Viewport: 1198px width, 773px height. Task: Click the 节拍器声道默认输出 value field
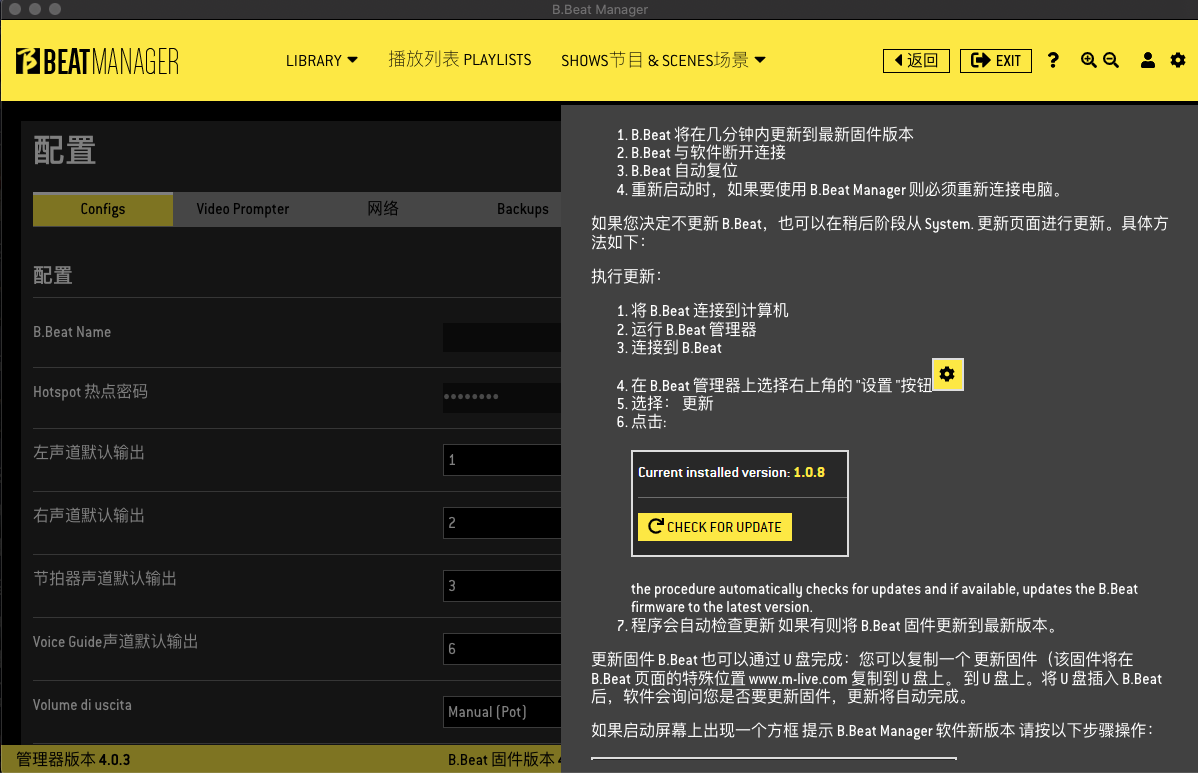coord(502,586)
